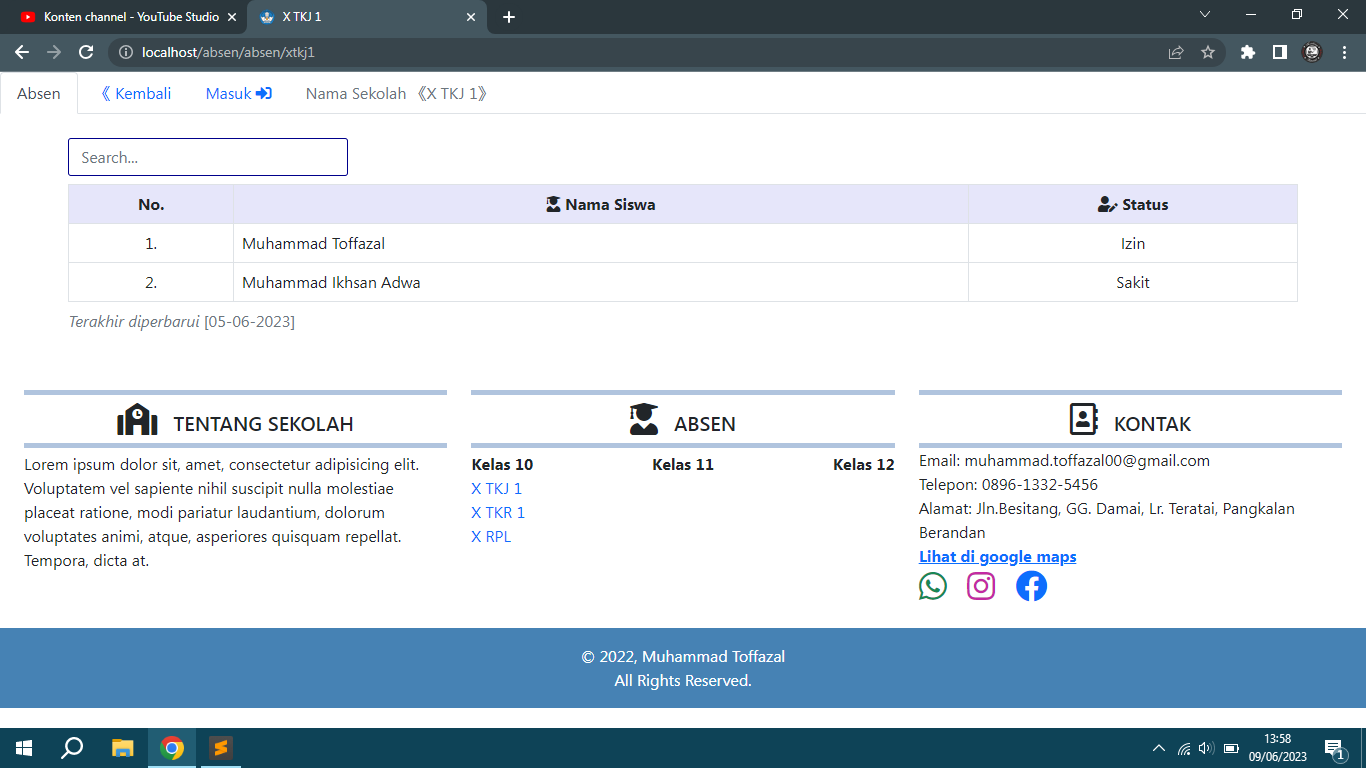Click the Search input field
Viewport: 1366px width, 768px height.
click(207, 157)
